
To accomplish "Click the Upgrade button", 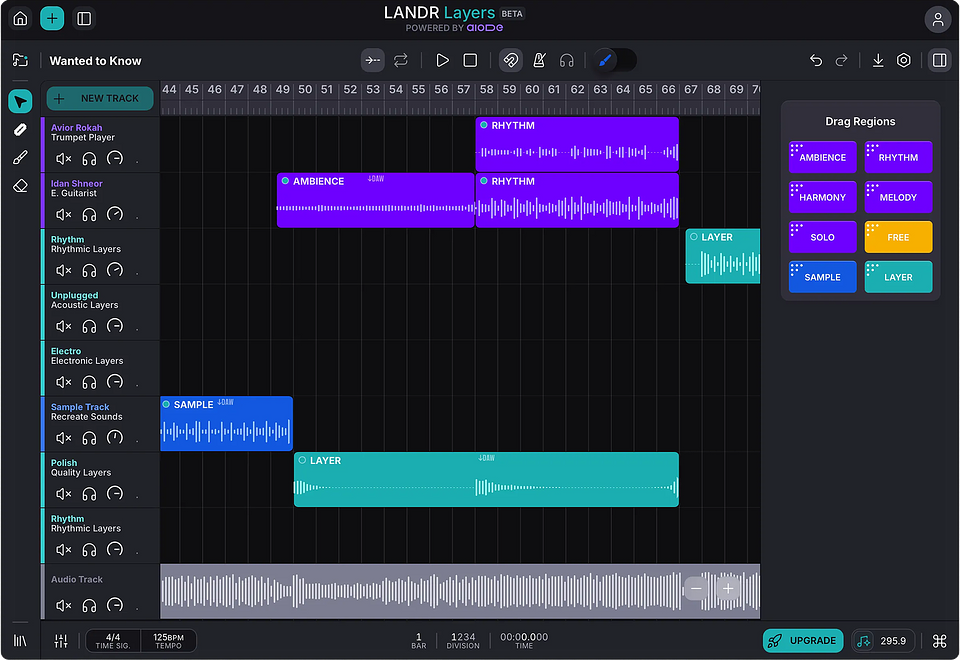I will 803,641.
